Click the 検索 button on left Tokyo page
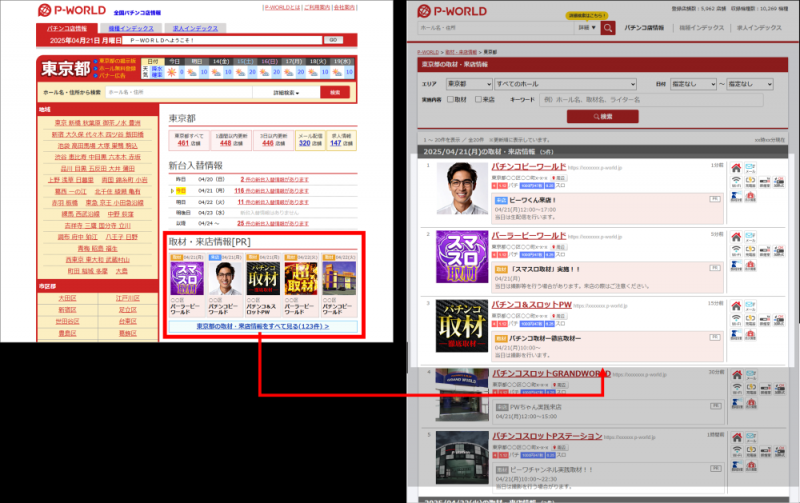The width and height of the screenshot is (800, 503). 335,92
